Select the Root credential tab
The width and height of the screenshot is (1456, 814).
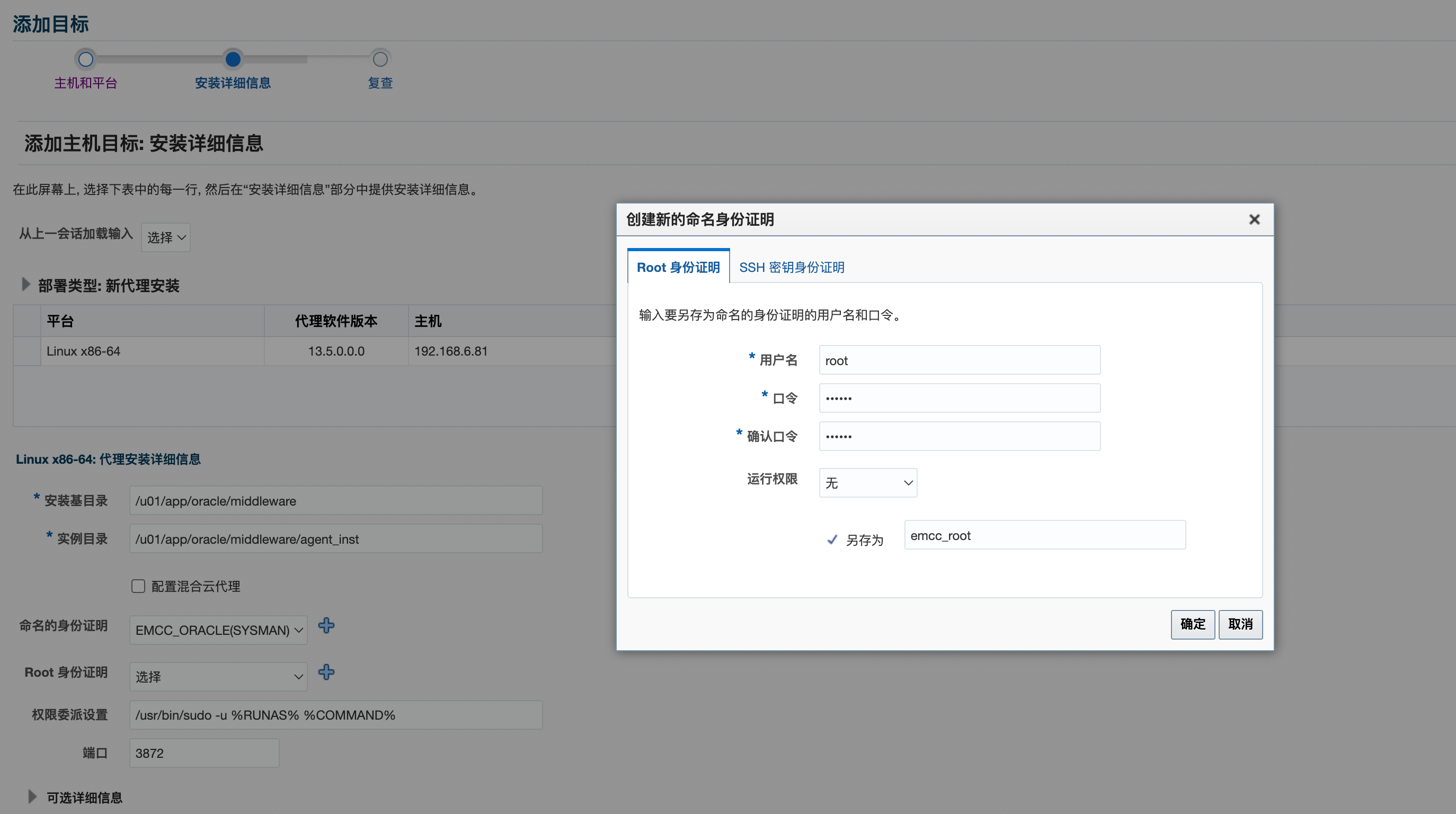tap(678, 268)
